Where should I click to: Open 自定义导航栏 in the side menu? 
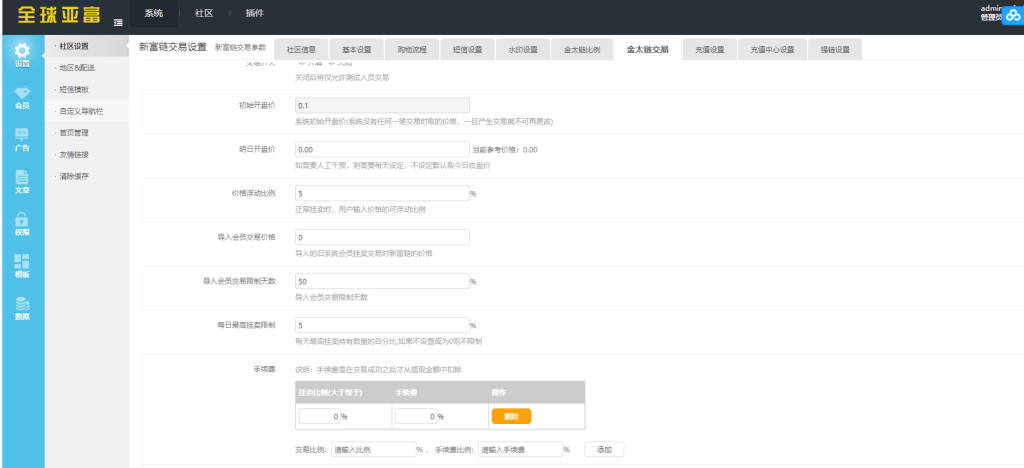[87, 112]
